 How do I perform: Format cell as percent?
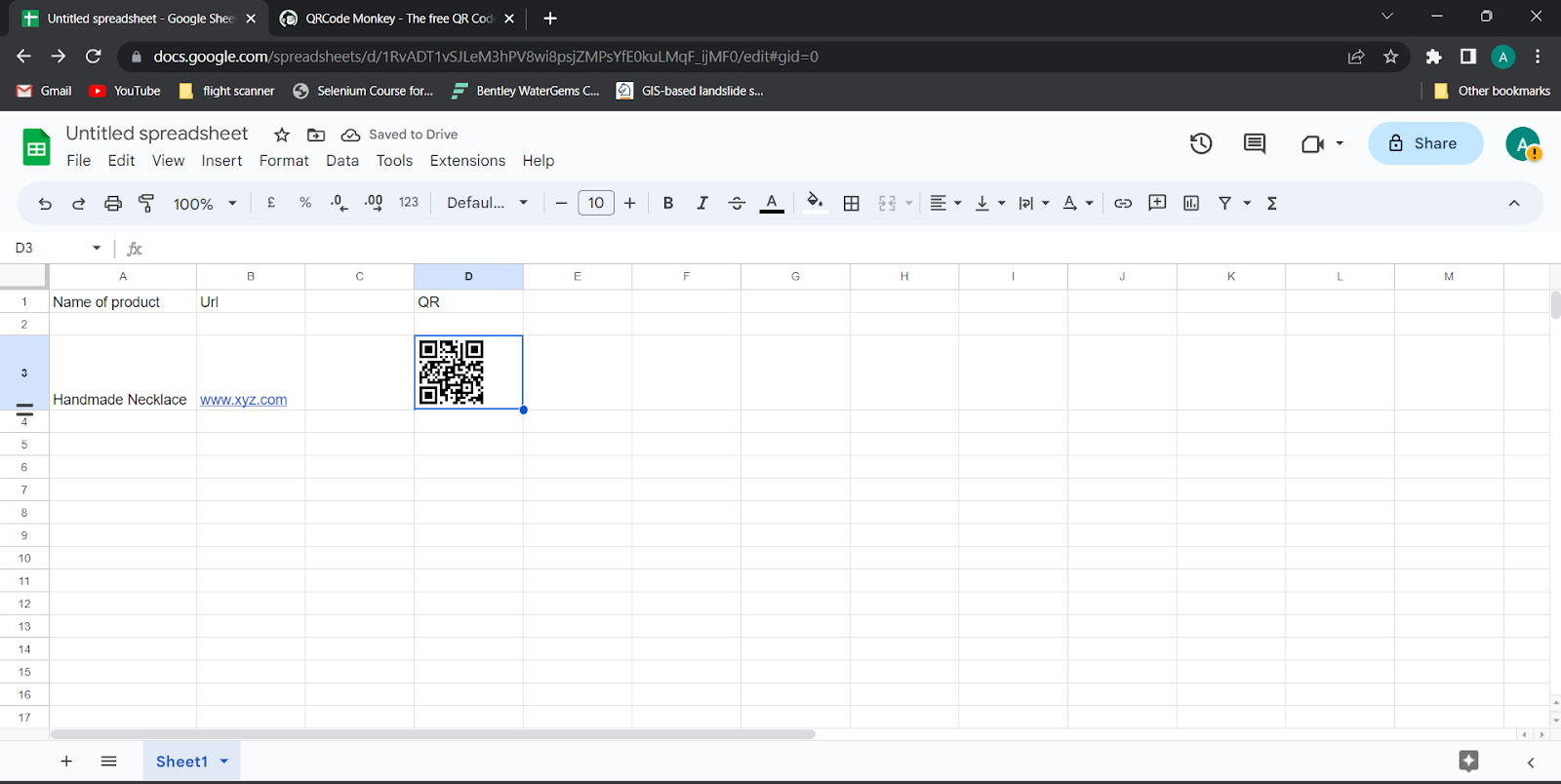[x=305, y=203]
